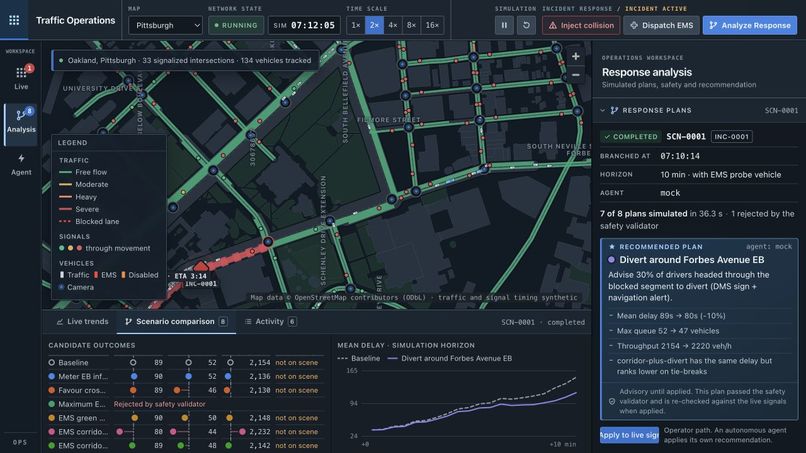Open the Scenario comparison tab
Screen dimensions: 806x453
point(176,321)
